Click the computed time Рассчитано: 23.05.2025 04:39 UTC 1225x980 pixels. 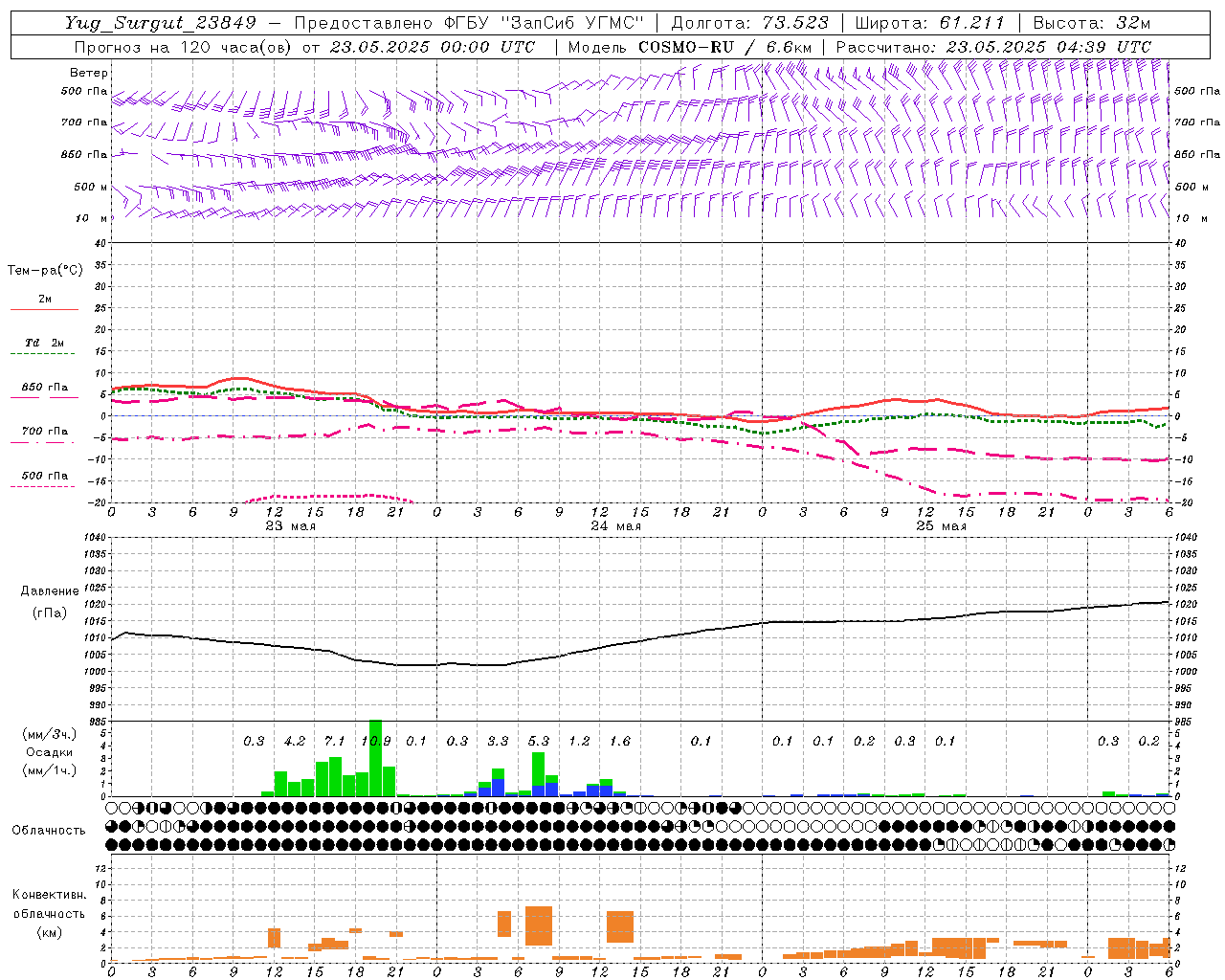(x=993, y=47)
